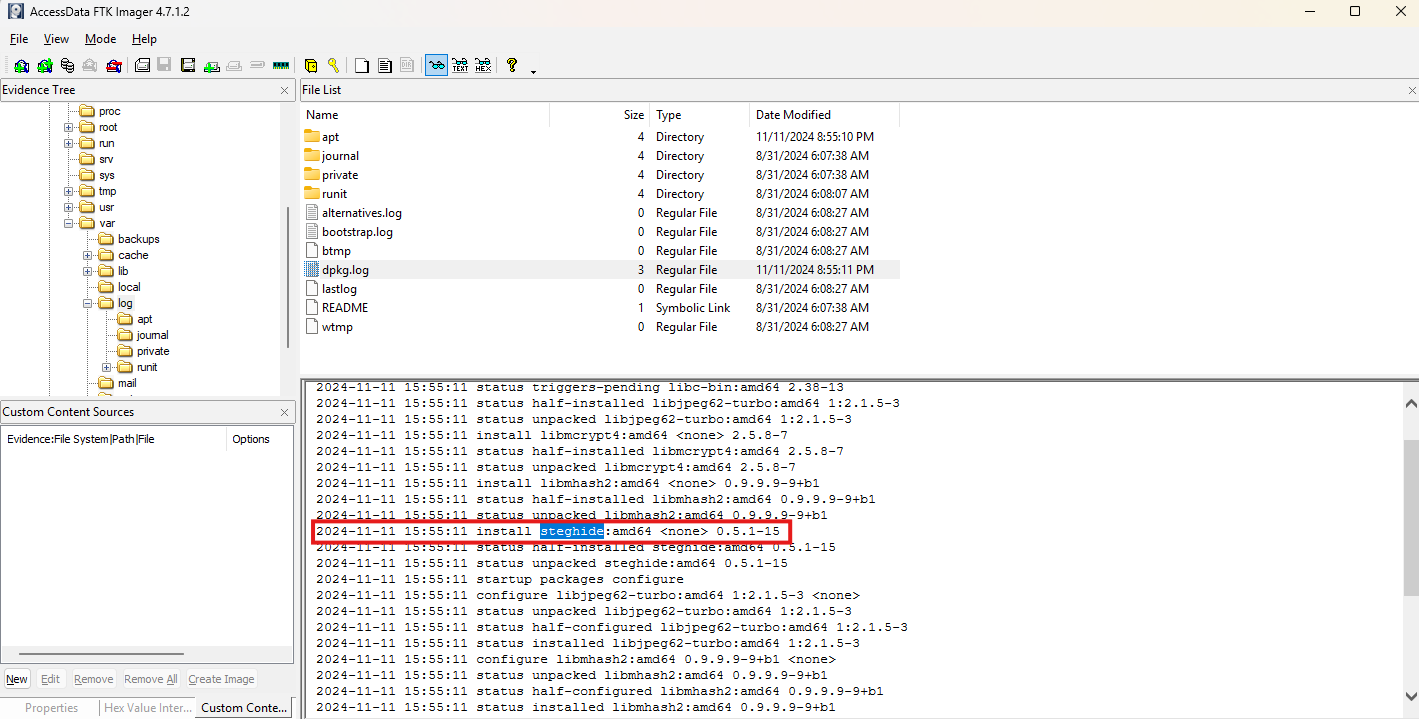Toggle automatic file preview glasses mode

436,66
